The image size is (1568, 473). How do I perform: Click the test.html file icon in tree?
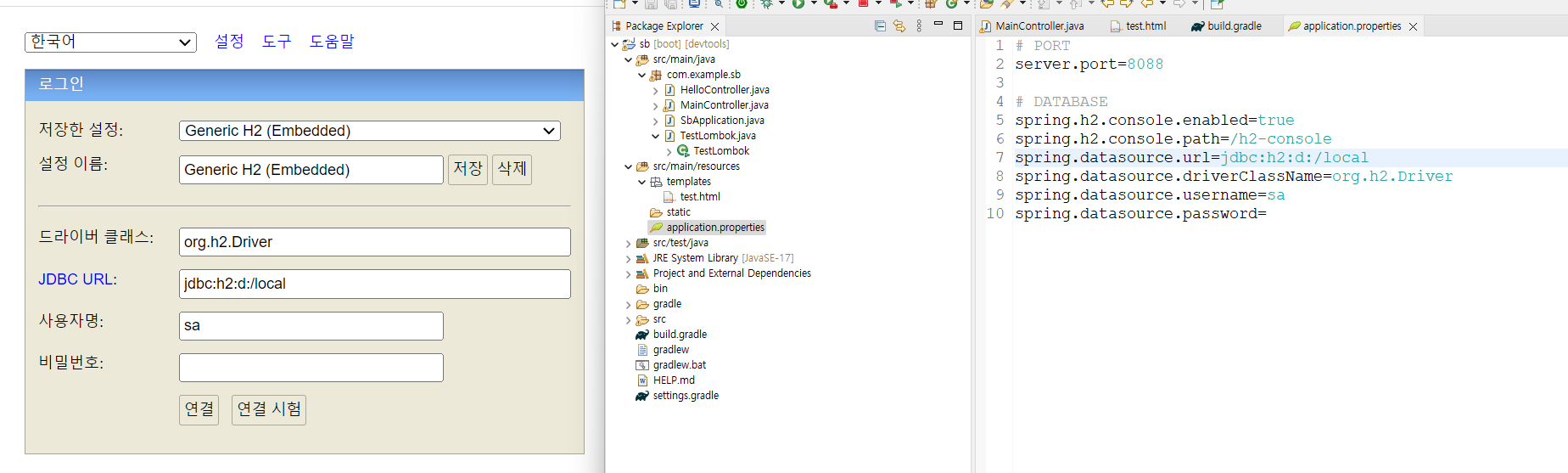(669, 197)
